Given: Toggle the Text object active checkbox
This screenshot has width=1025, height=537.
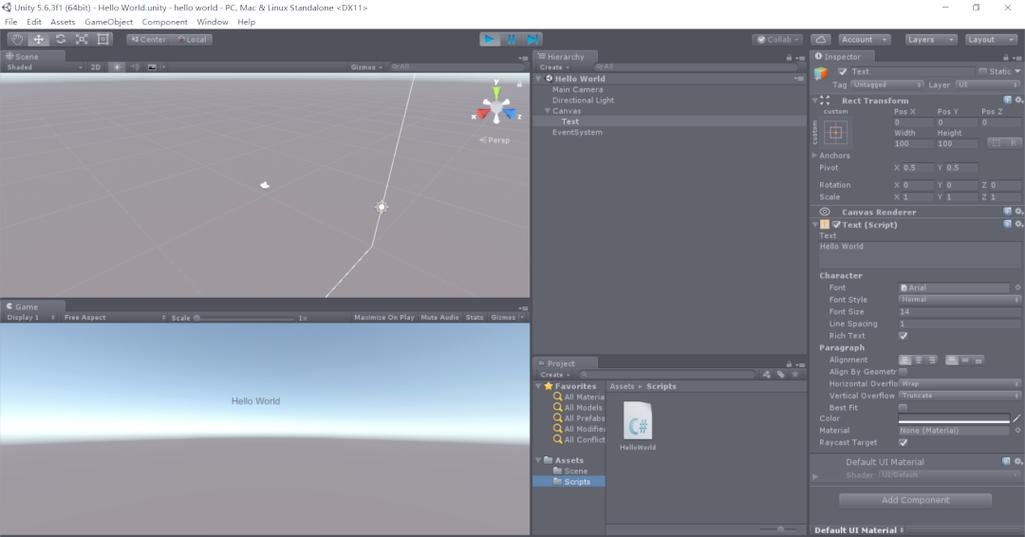Looking at the screenshot, I should click(842, 71).
